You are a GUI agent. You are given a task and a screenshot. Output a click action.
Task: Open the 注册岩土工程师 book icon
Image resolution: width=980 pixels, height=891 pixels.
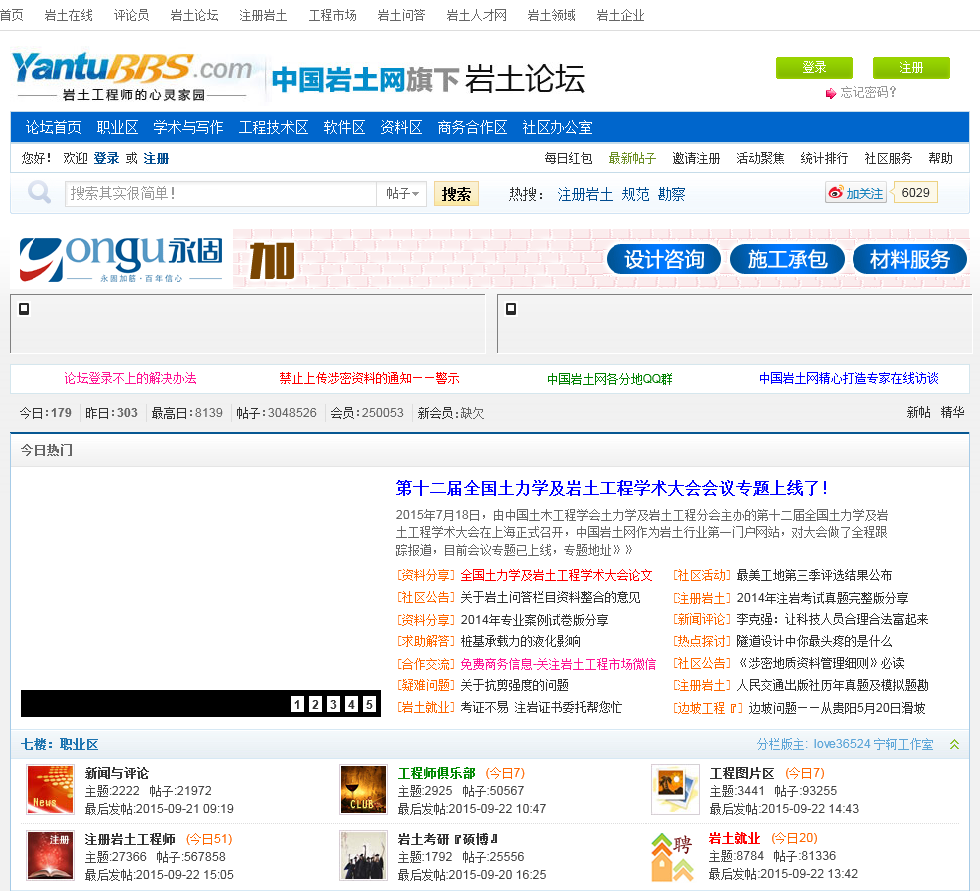pos(51,855)
